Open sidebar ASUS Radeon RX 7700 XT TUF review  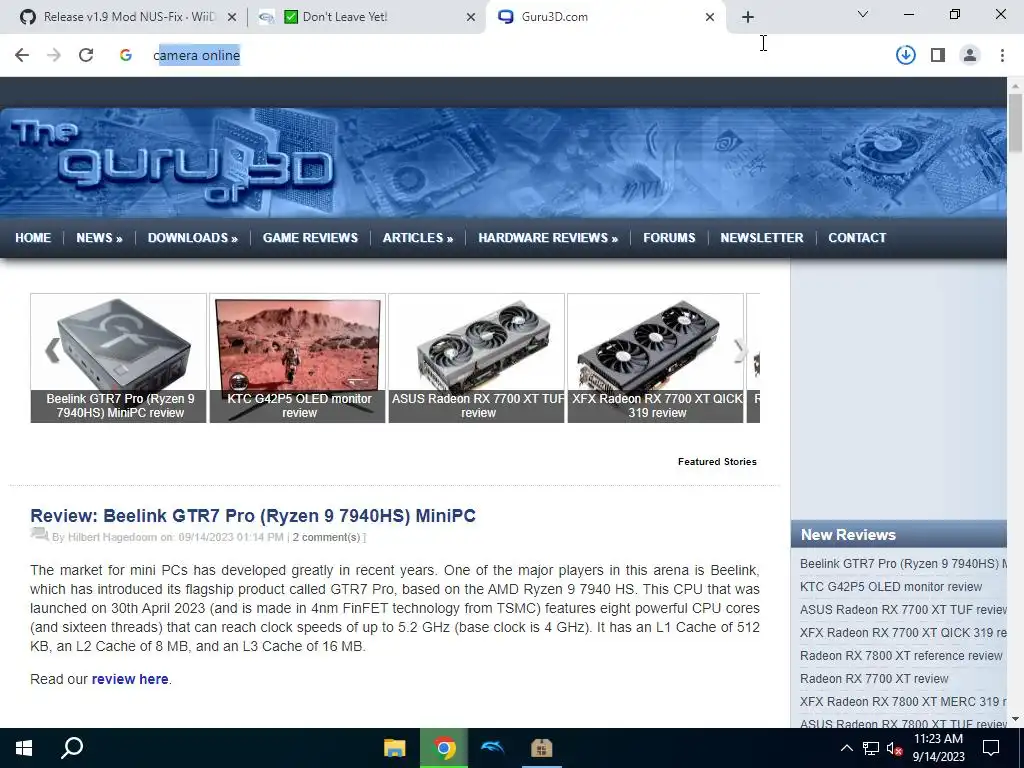pyautogui.click(x=903, y=609)
